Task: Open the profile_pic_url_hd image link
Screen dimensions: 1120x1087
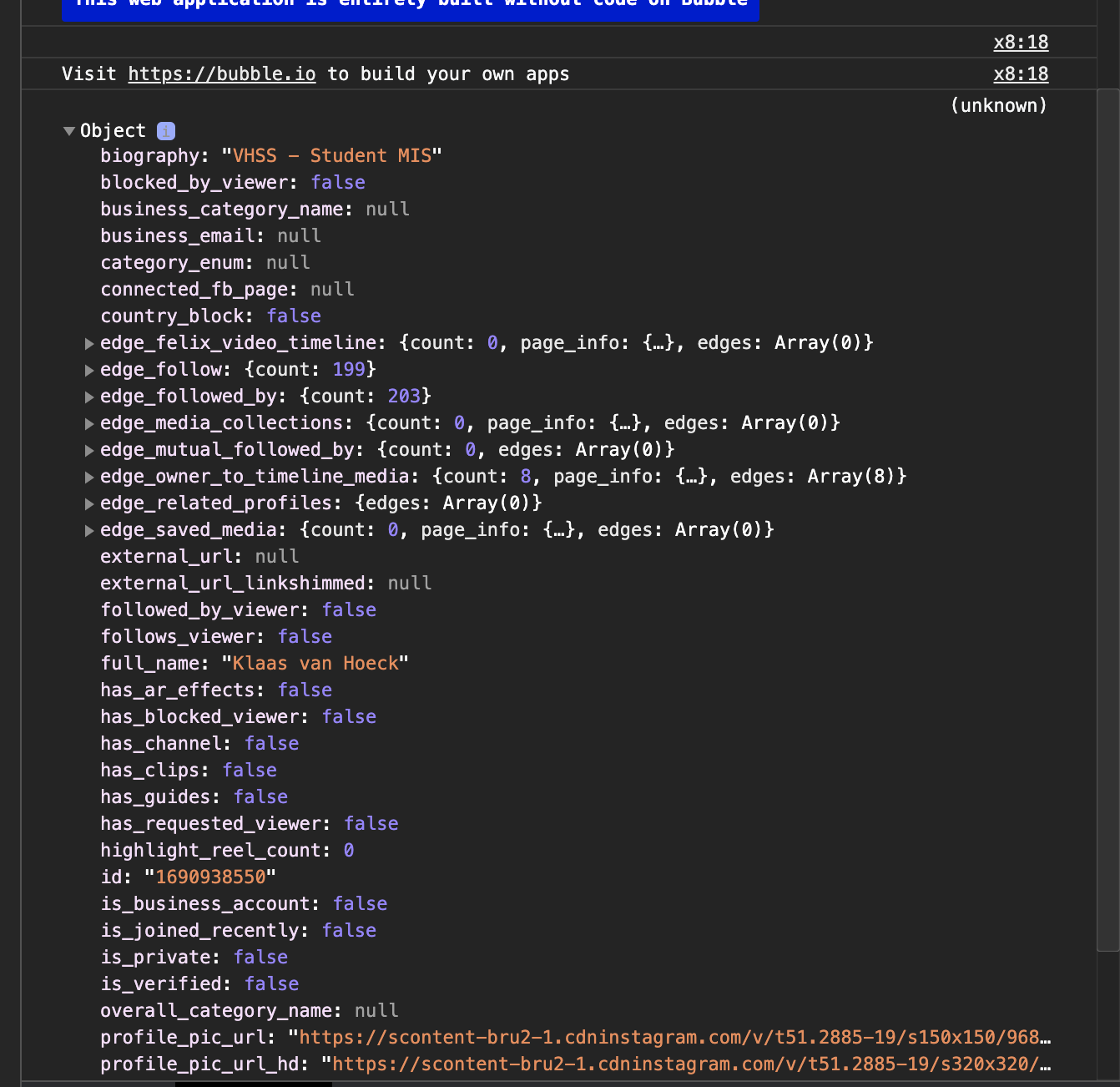Action: [x=691, y=1064]
